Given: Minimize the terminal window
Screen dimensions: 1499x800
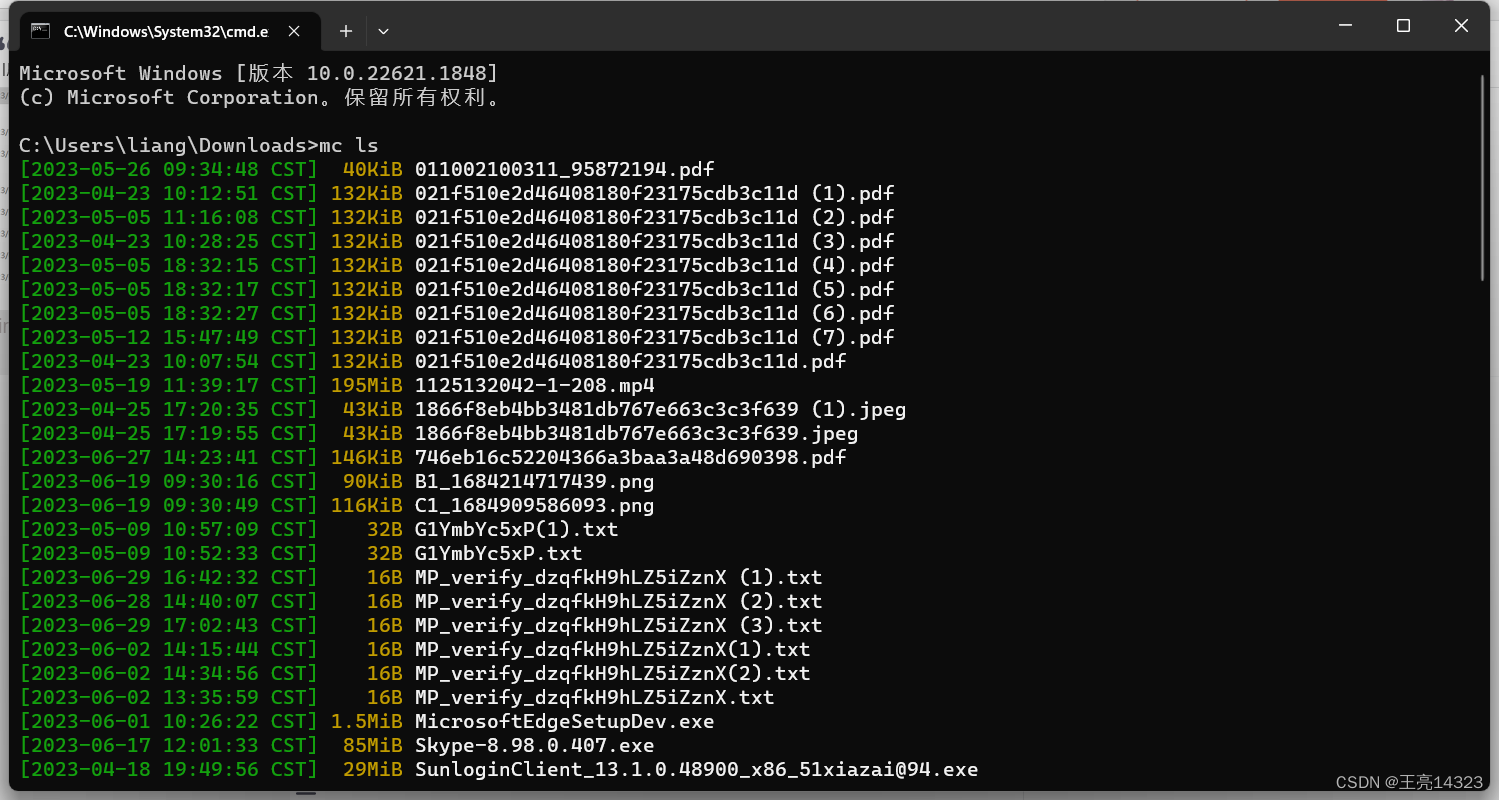Looking at the screenshot, I should [x=1344, y=26].
